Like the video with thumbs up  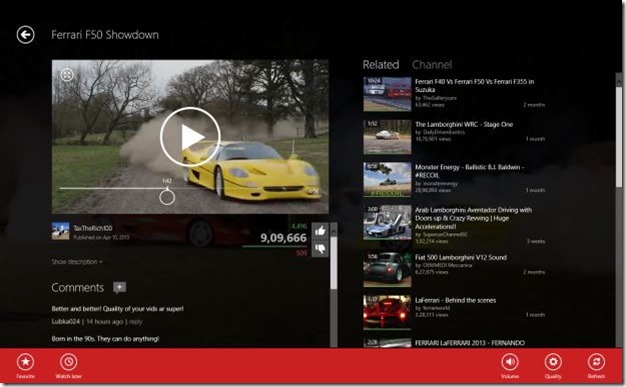point(320,231)
